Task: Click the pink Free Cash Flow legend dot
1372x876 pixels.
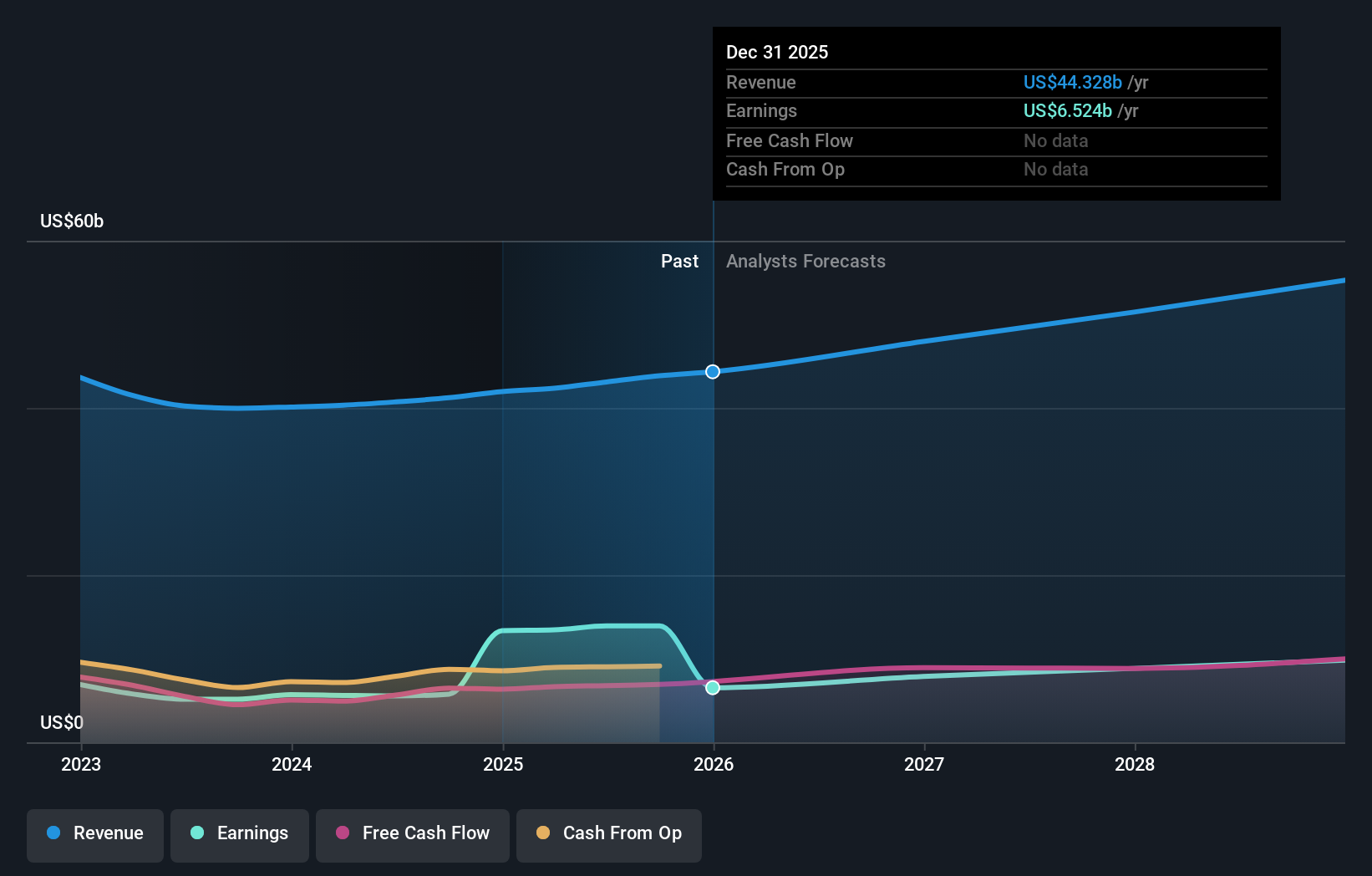Action: (344, 833)
